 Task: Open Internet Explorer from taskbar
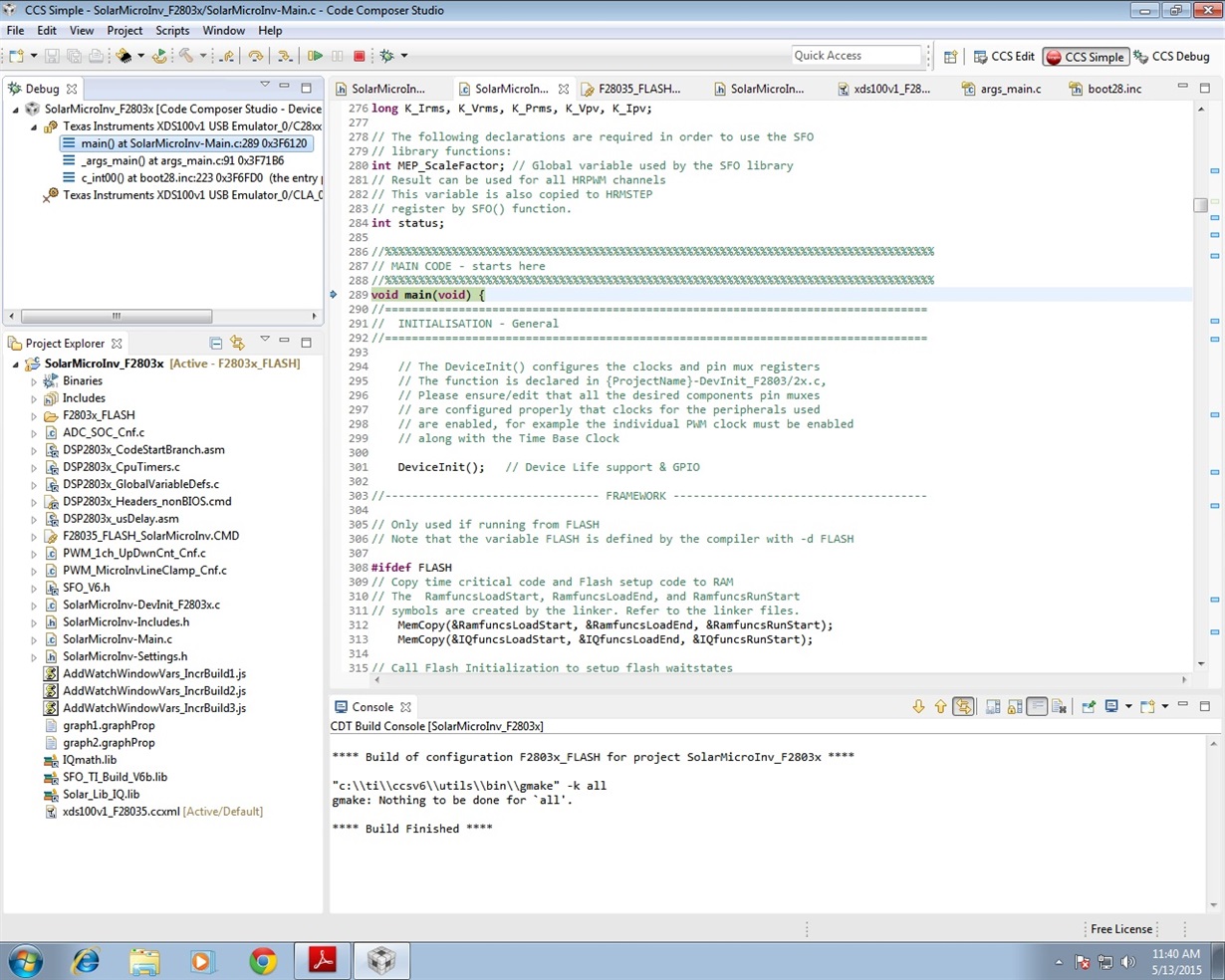tap(86, 961)
